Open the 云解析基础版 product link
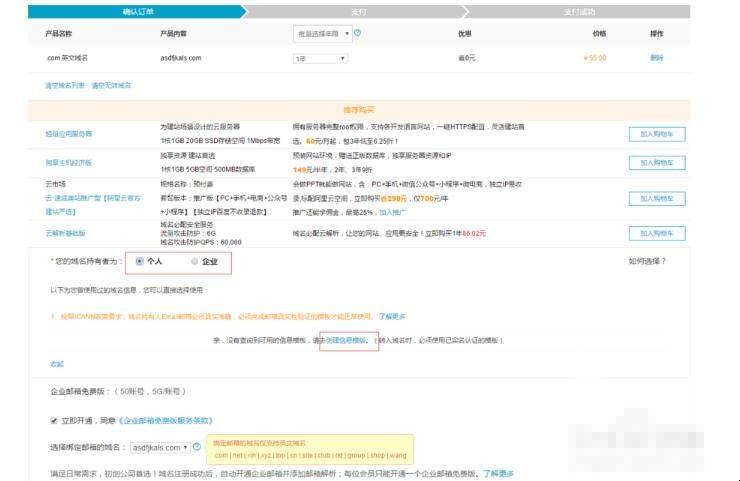The width and height of the screenshot is (740, 481). (x=65, y=233)
